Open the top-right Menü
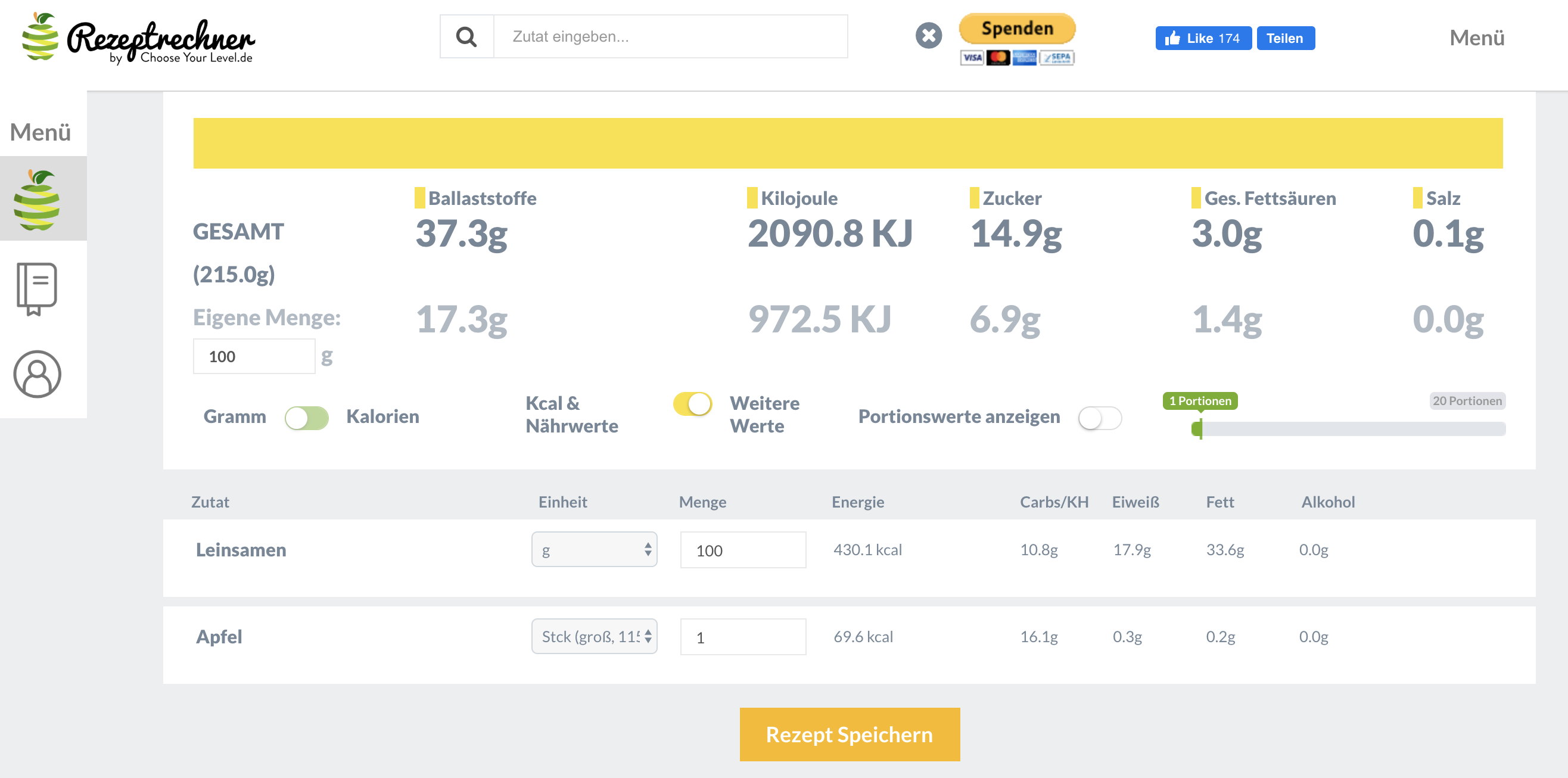 pos(1477,38)
